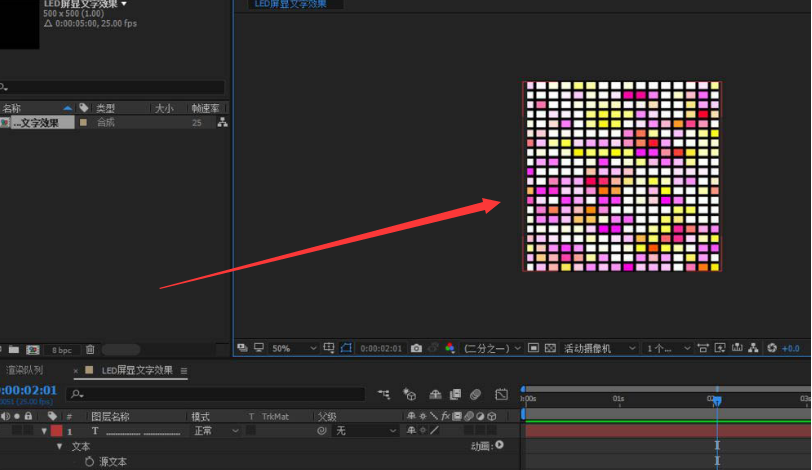Click the trash icon in project panel
Image resolution: width=812 pixels, height=470 pixels.
pyautogui.click(x=90, y=350)
